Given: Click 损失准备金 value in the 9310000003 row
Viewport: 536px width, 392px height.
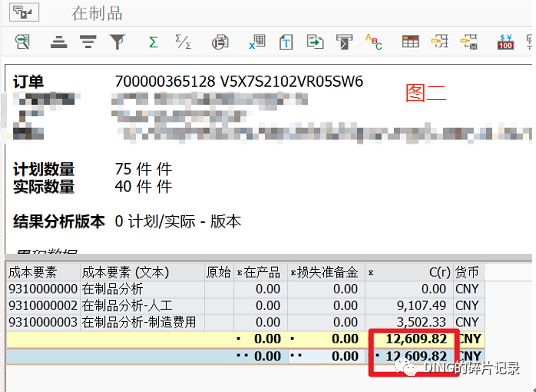Looking at the screenshot, I should coord(326,322).
